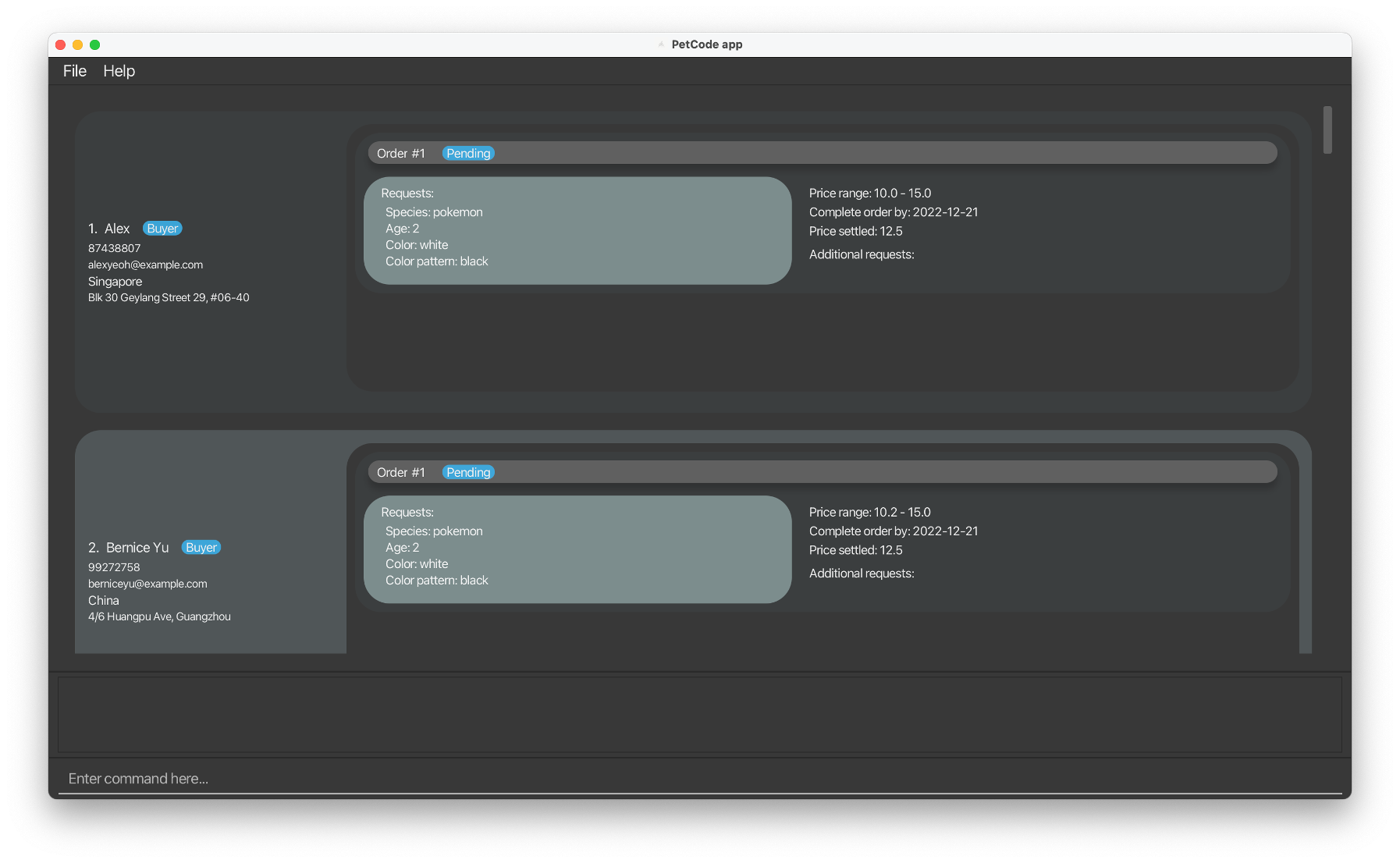This screenshot has width=1400, height=863.
Task: Click Additional requests label in Bernice's order
Action: (x=862, y=574)
